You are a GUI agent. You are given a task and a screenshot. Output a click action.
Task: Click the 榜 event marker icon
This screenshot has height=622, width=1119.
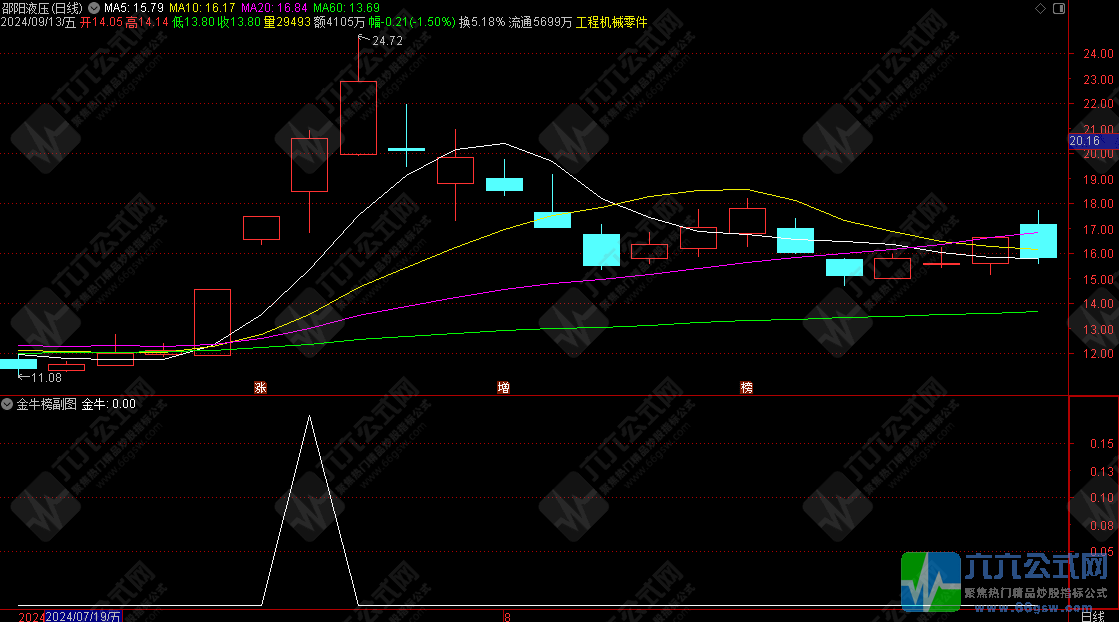click(746, 388)
